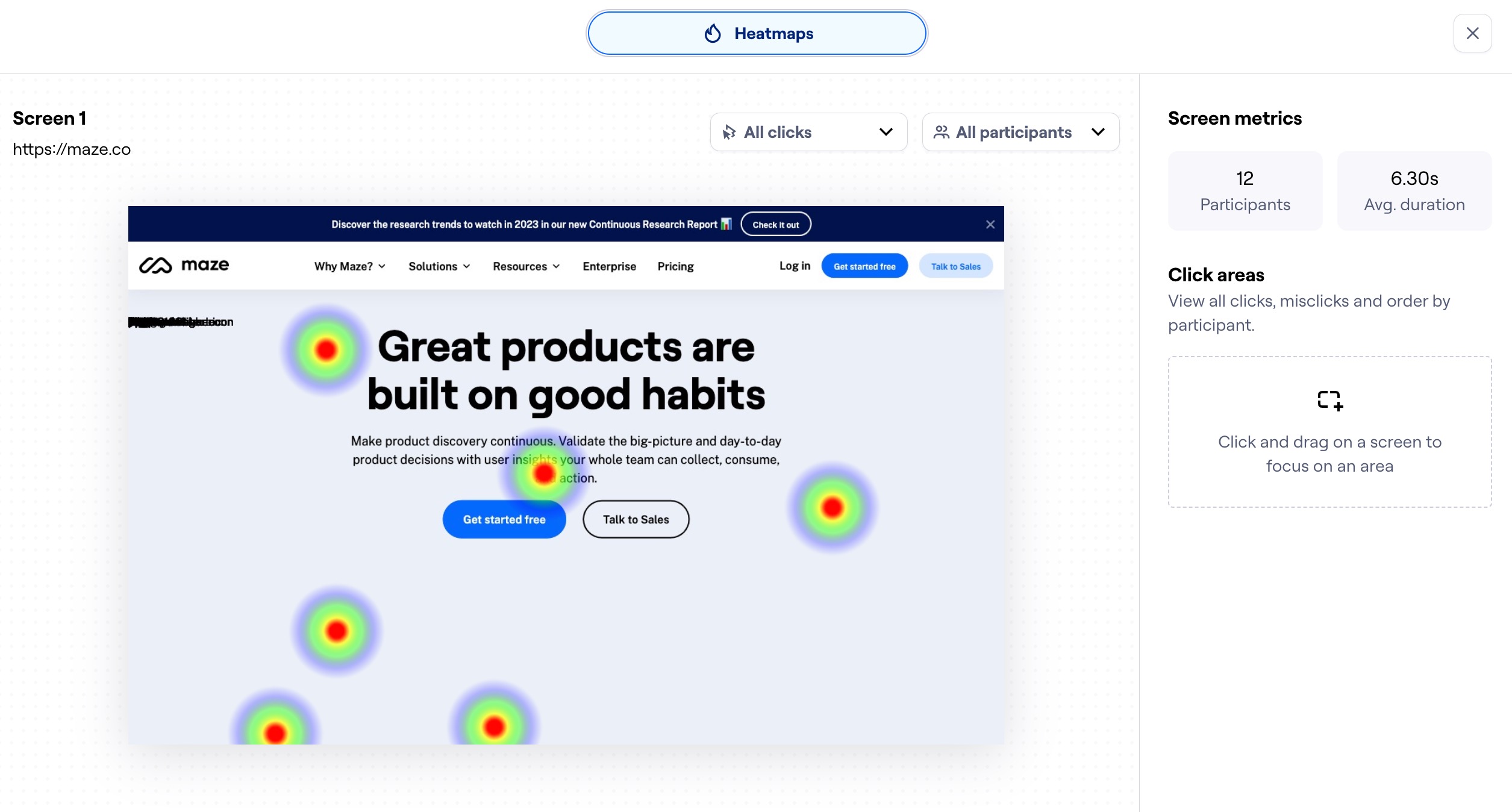Close the heatmap viewer with X
The height and width of the screenshot is (812, 1512).
pos(1472,34)
